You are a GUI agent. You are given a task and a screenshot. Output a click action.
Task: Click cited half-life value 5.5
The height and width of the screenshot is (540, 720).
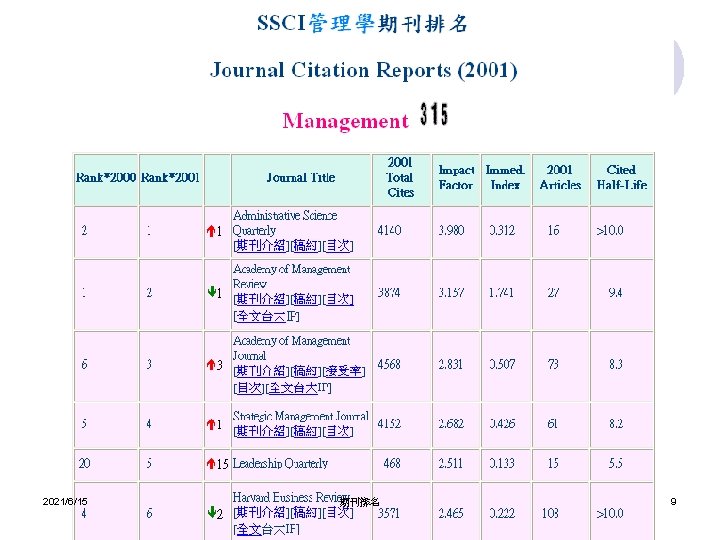[x=616, y=463]
